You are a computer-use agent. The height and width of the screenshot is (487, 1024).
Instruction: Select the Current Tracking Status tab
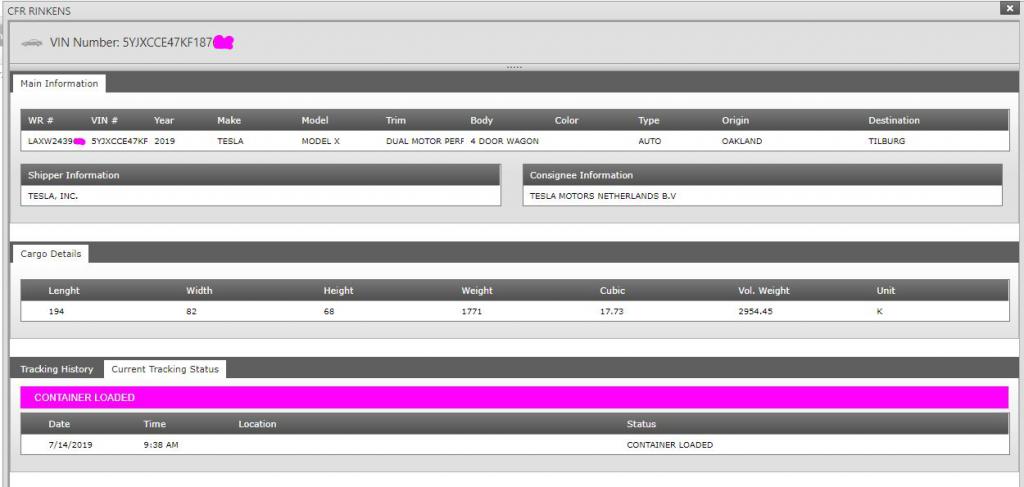[165, 369]
